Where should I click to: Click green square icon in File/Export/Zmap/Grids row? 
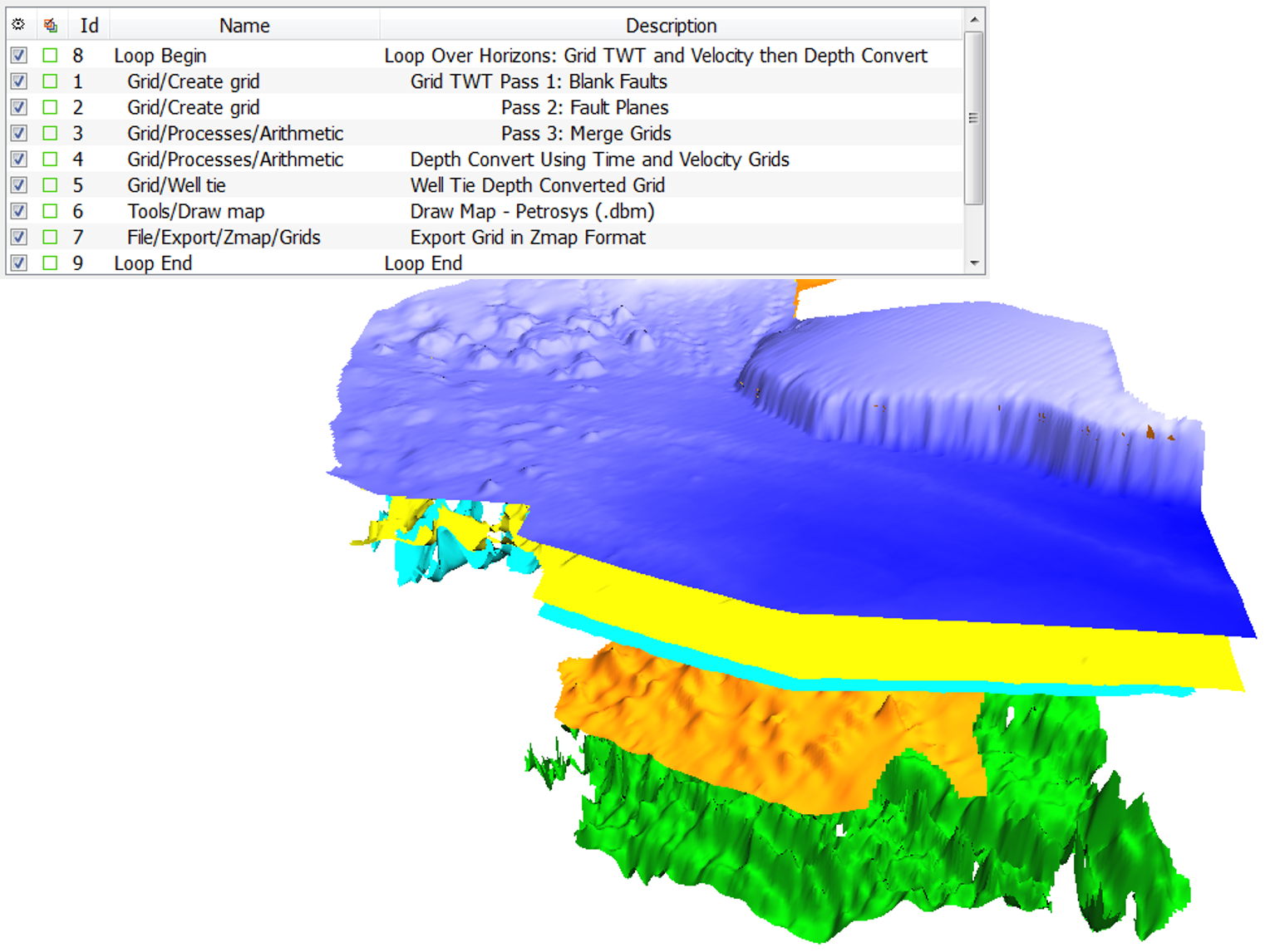click(x=51, y=237)
